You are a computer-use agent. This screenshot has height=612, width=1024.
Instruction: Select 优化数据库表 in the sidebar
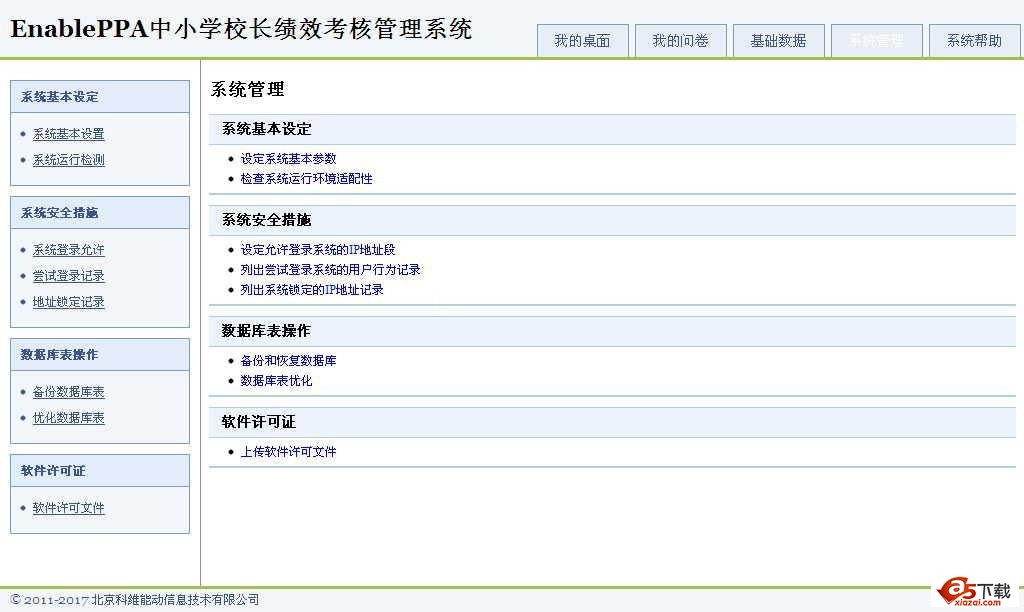tap(69, 418)
